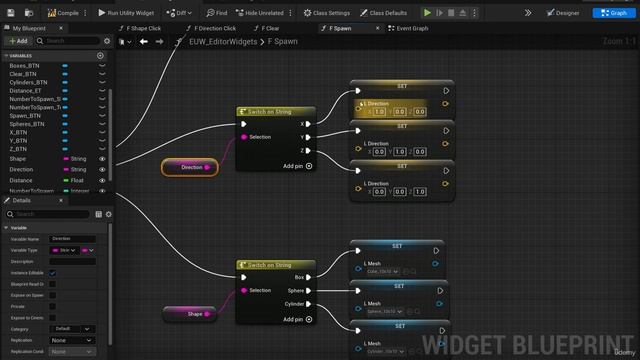Switch to the Designer view
Image resolution: width=640 pixels, height=360 pixels.
(x=563, y=13)
